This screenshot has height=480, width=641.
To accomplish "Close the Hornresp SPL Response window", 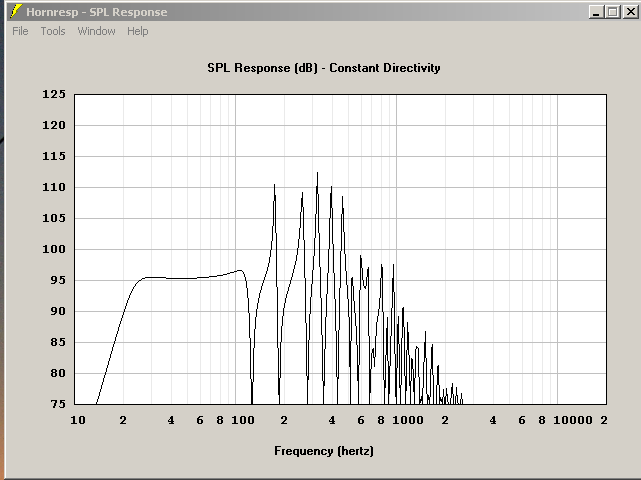I will coord(630,12).
